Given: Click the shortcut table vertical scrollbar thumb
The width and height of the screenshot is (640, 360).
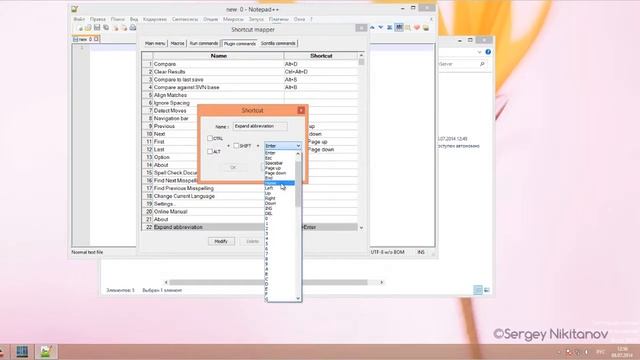Looking at the screenshot, I should pyautogui.click(x=361, y=62).
